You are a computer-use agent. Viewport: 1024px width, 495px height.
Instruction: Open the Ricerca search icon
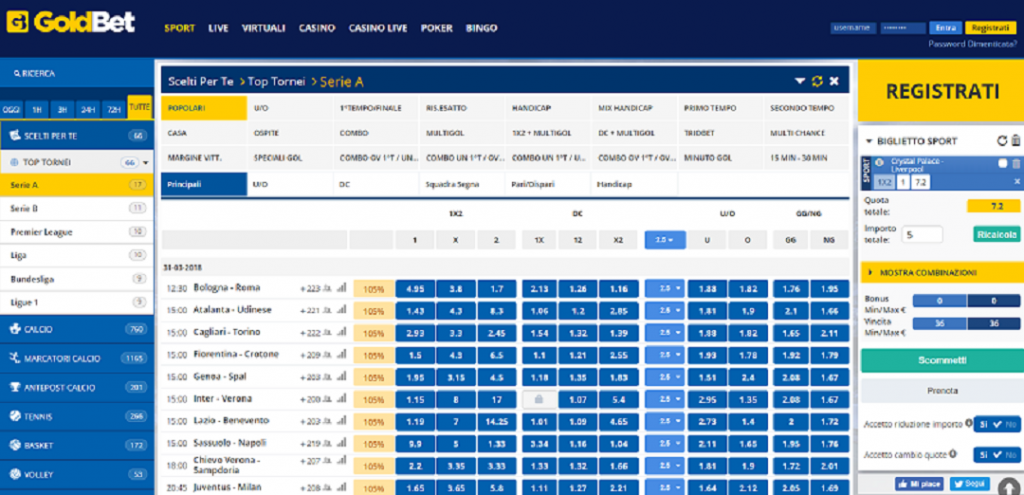click(17, 74)
